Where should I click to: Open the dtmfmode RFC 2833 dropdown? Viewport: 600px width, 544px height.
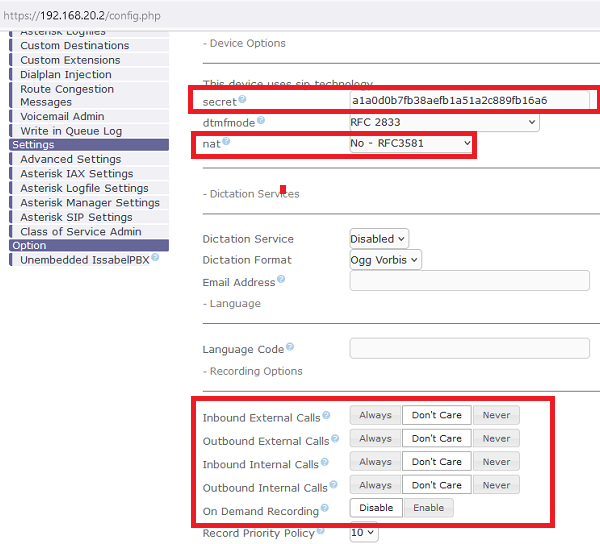click(443, 122)
